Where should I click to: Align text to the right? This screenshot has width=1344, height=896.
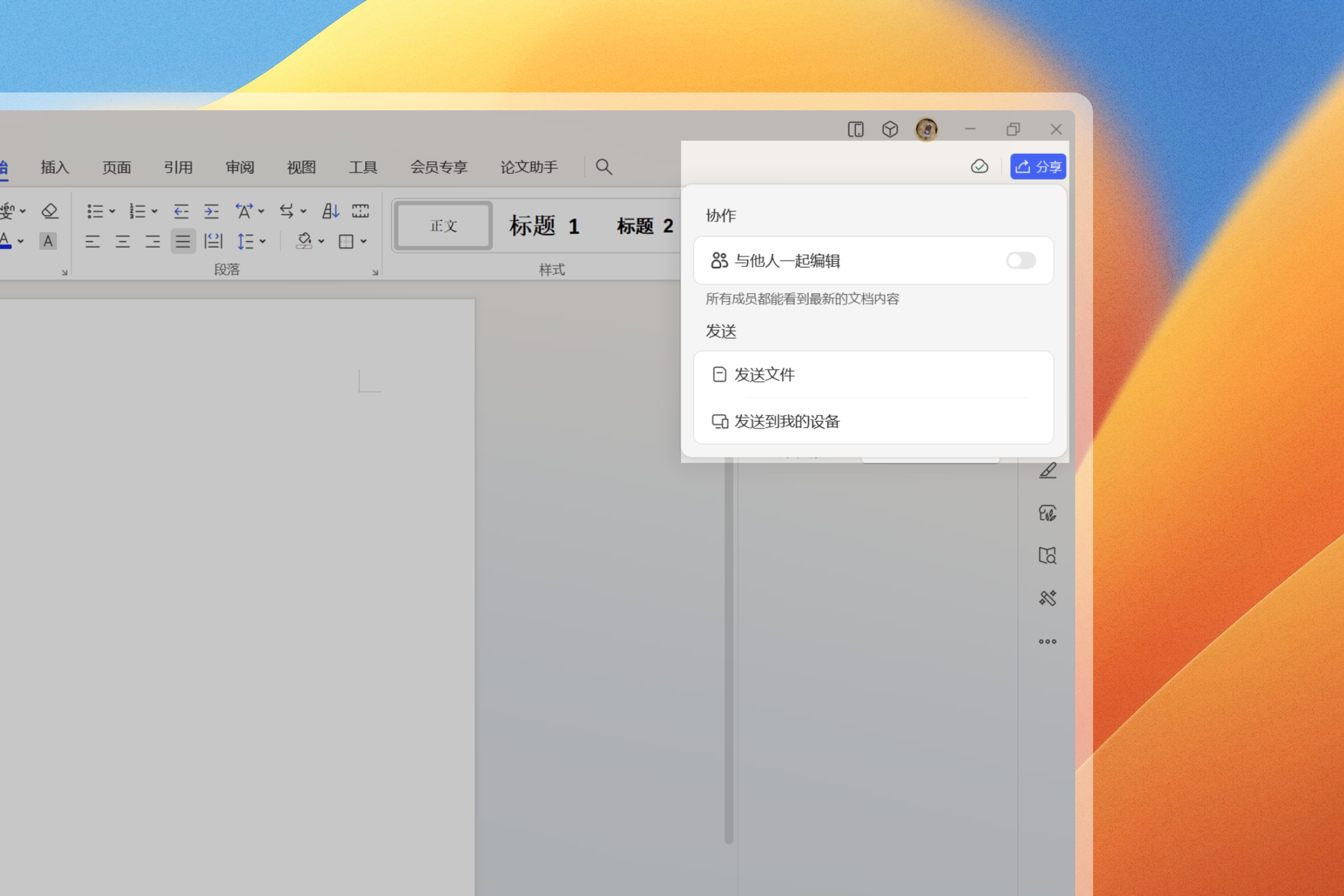coord(153,241)
